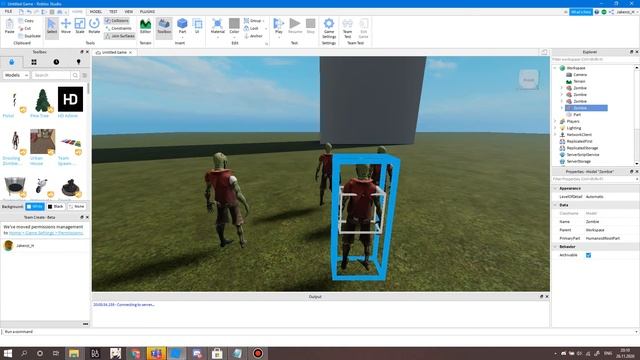
Task: Click the command bar input
Action: coord(318,331)
